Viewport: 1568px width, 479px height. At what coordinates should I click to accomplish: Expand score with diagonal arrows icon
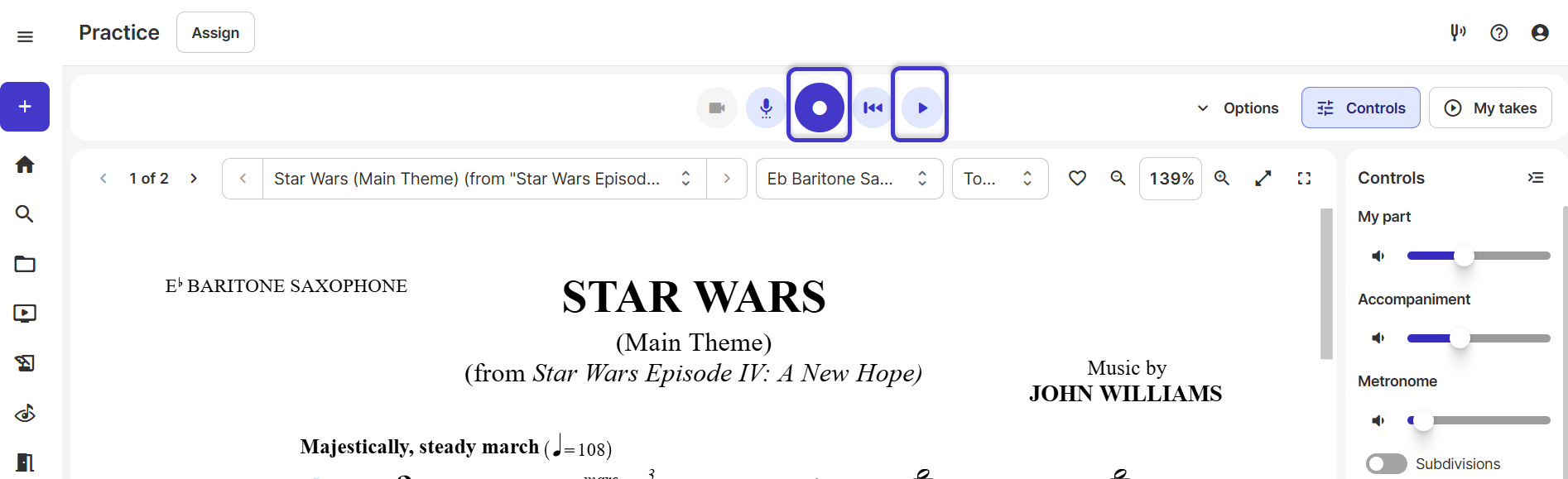click(1263, 178)
